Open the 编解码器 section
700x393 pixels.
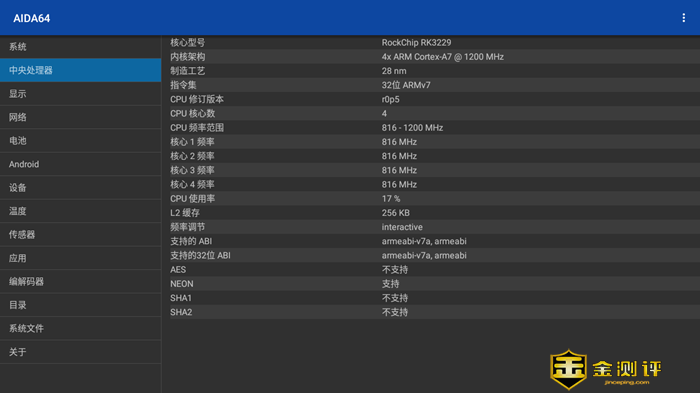click(x=80, y=281)
